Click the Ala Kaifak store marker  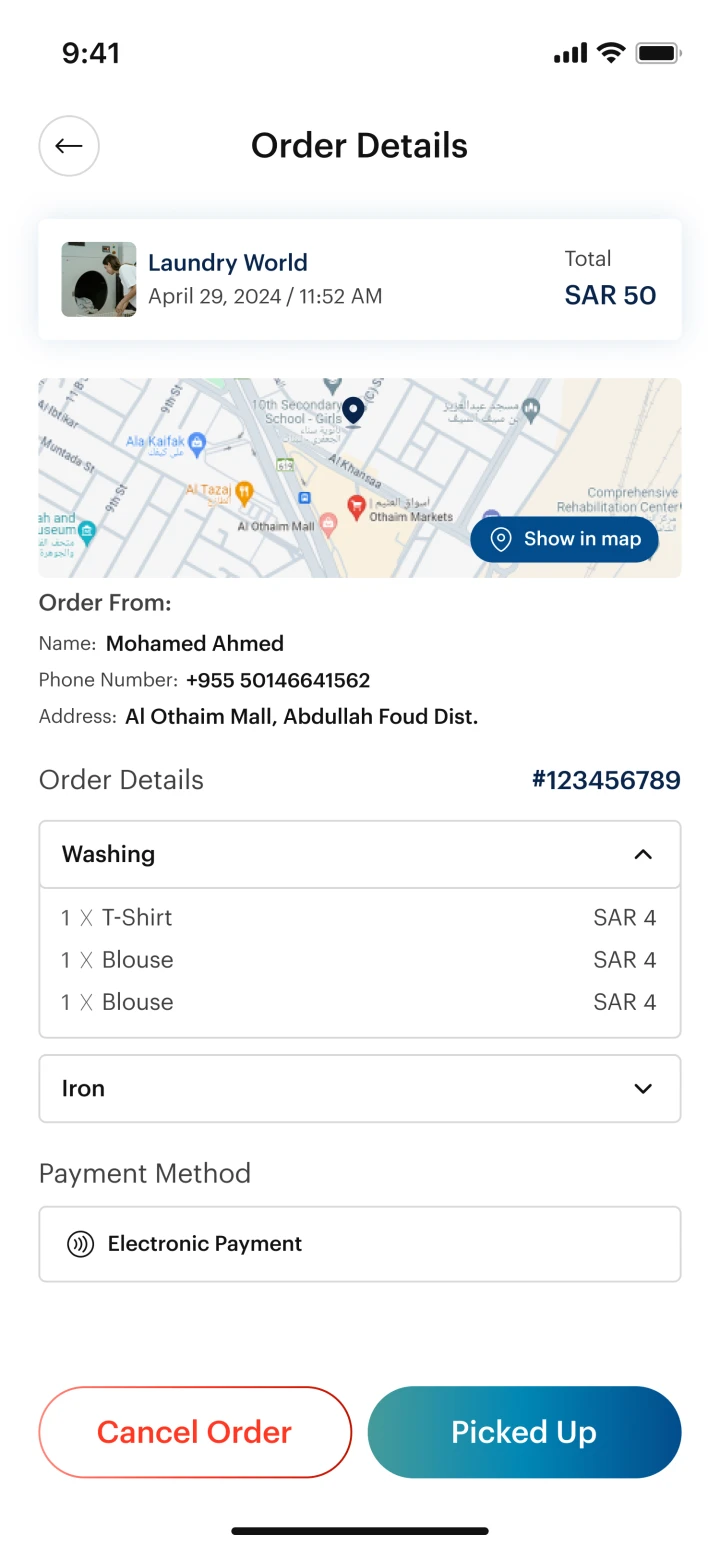pyautogui.click(x=197, y=440)
